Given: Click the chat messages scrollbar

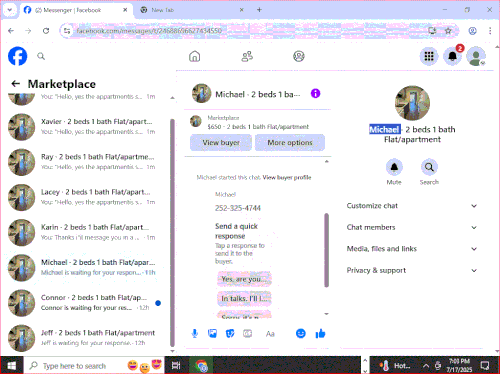Looking at the screenshot, I should coord(327,250).
